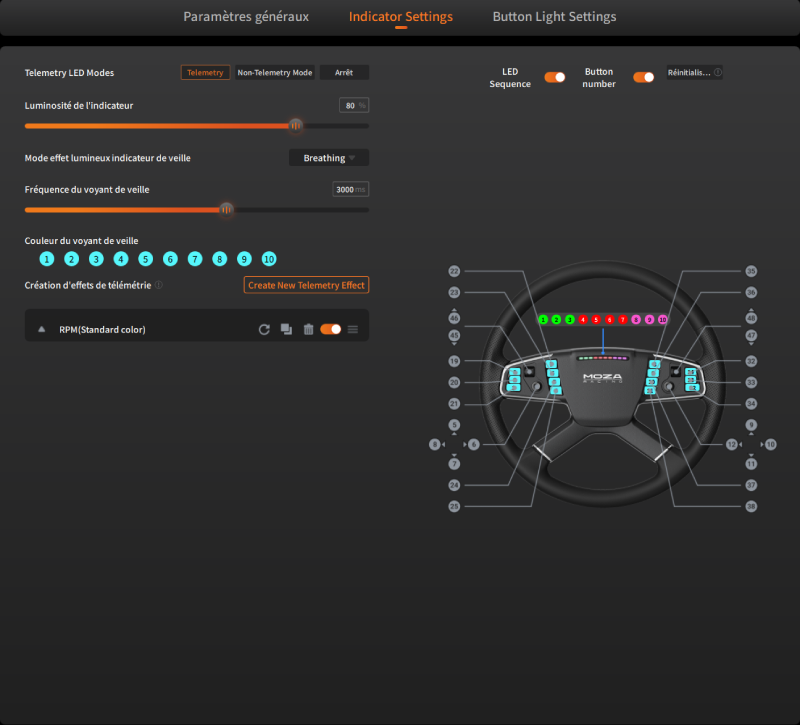The width and height of the screenshot is (800, 725).
Task: Click the info icon next to Création d'effets de télémétrie
Action: (157, 284)
